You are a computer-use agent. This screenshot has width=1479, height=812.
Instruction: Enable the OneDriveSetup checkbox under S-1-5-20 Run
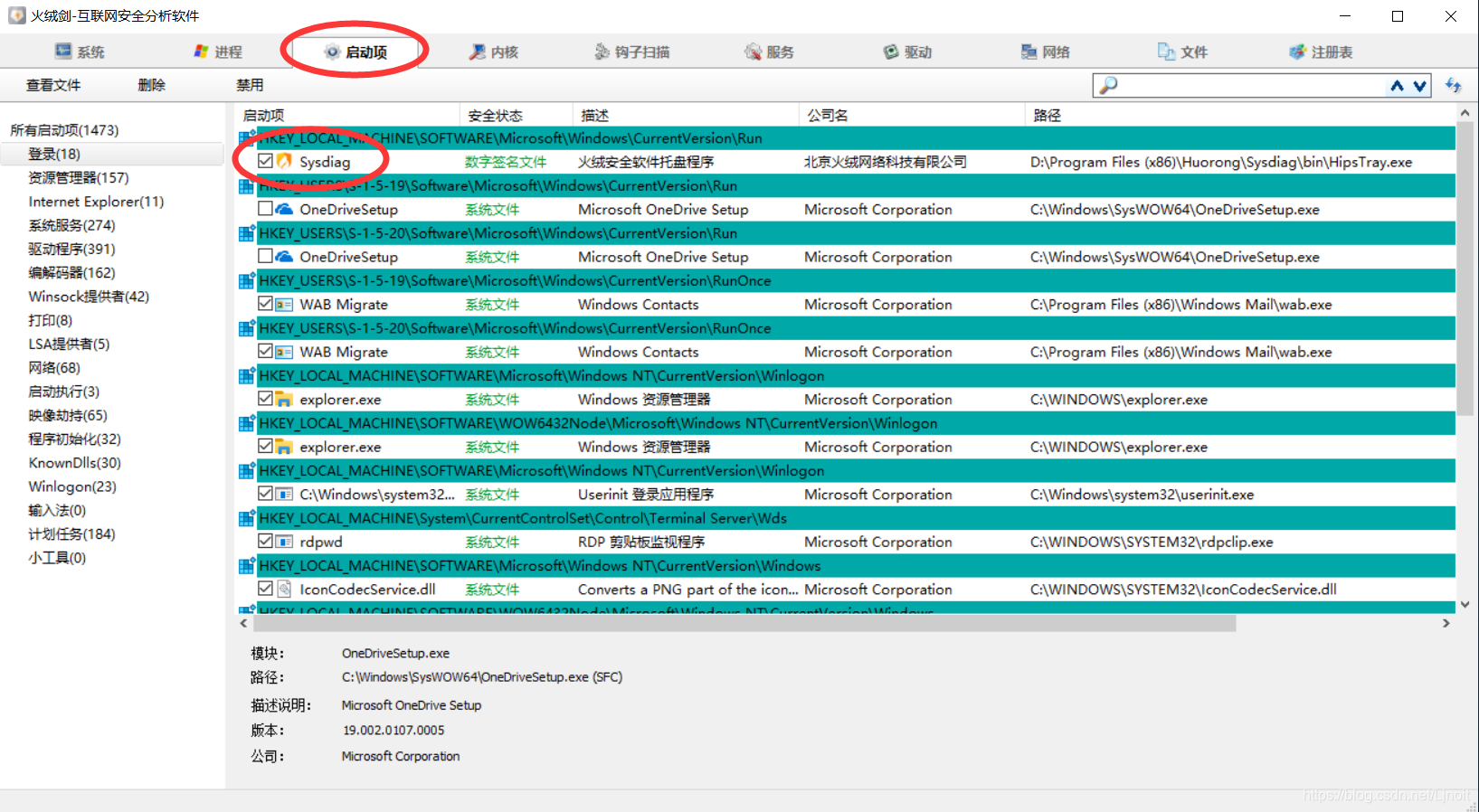pyautogui.click(x=265, y=256)
